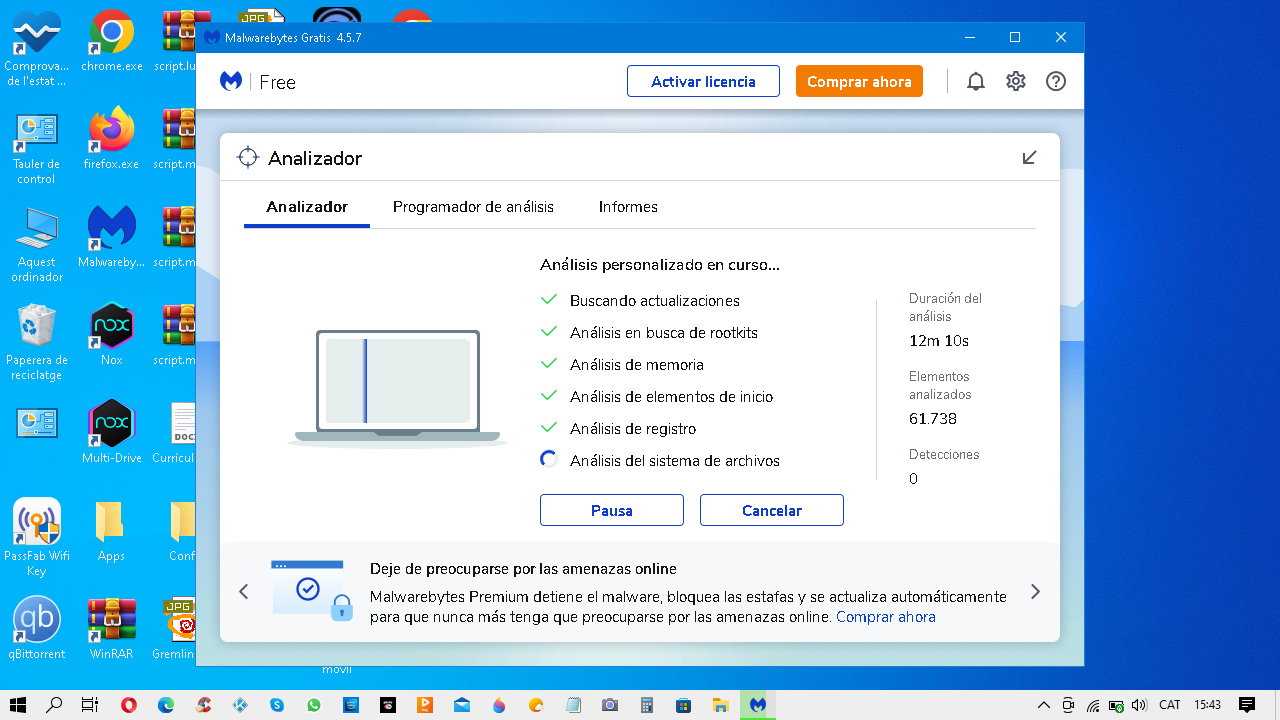Viewport: 1280px width, 720px height.
Task: Open the Windows Start menu
Action: (x=18, y=705)
